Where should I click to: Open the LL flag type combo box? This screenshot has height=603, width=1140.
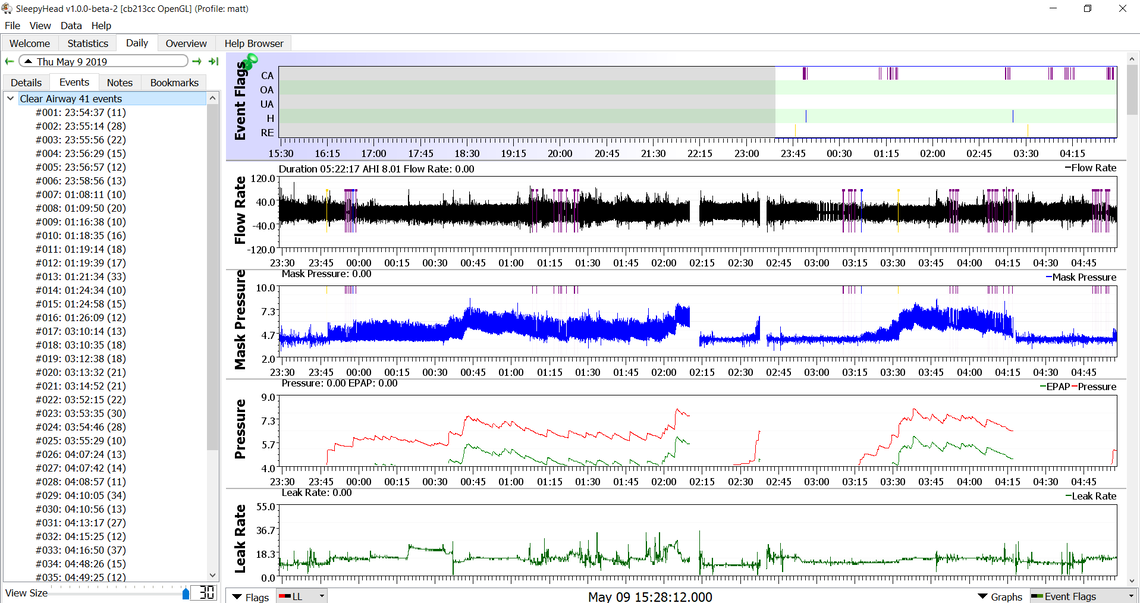[302, 596]
